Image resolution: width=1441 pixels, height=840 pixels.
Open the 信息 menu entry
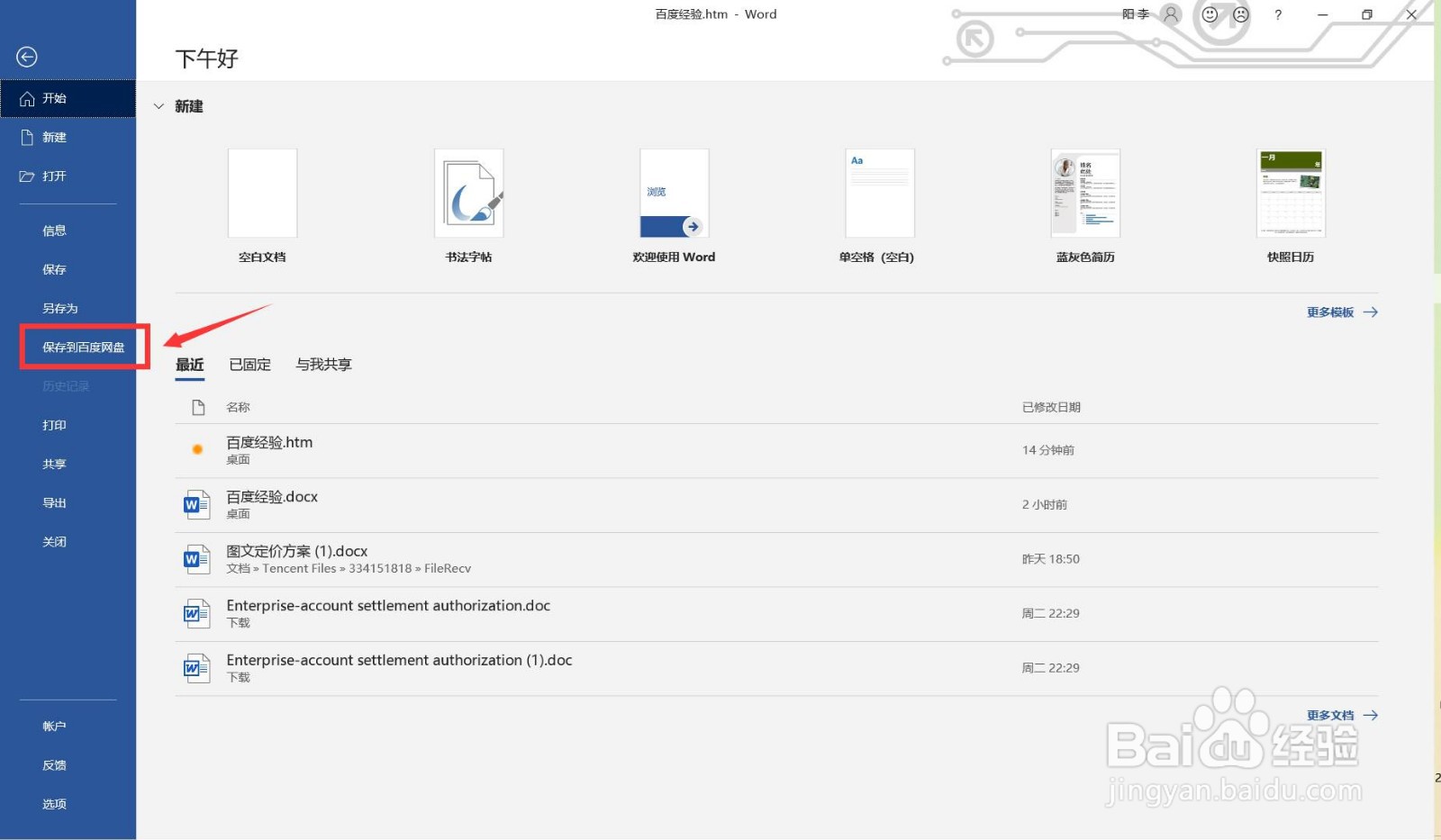pyautogui.click(x=54, y=230)
